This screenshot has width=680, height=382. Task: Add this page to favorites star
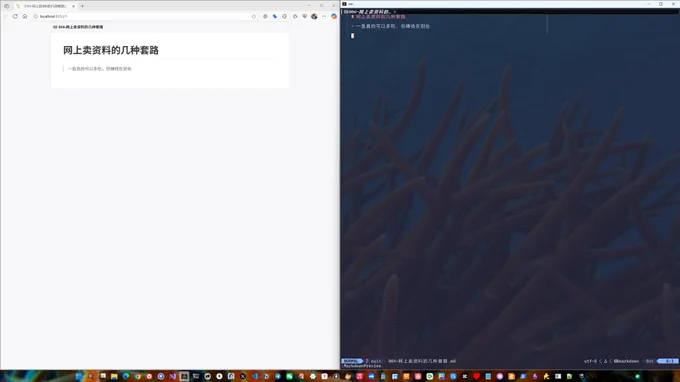(x=254, y=16)
